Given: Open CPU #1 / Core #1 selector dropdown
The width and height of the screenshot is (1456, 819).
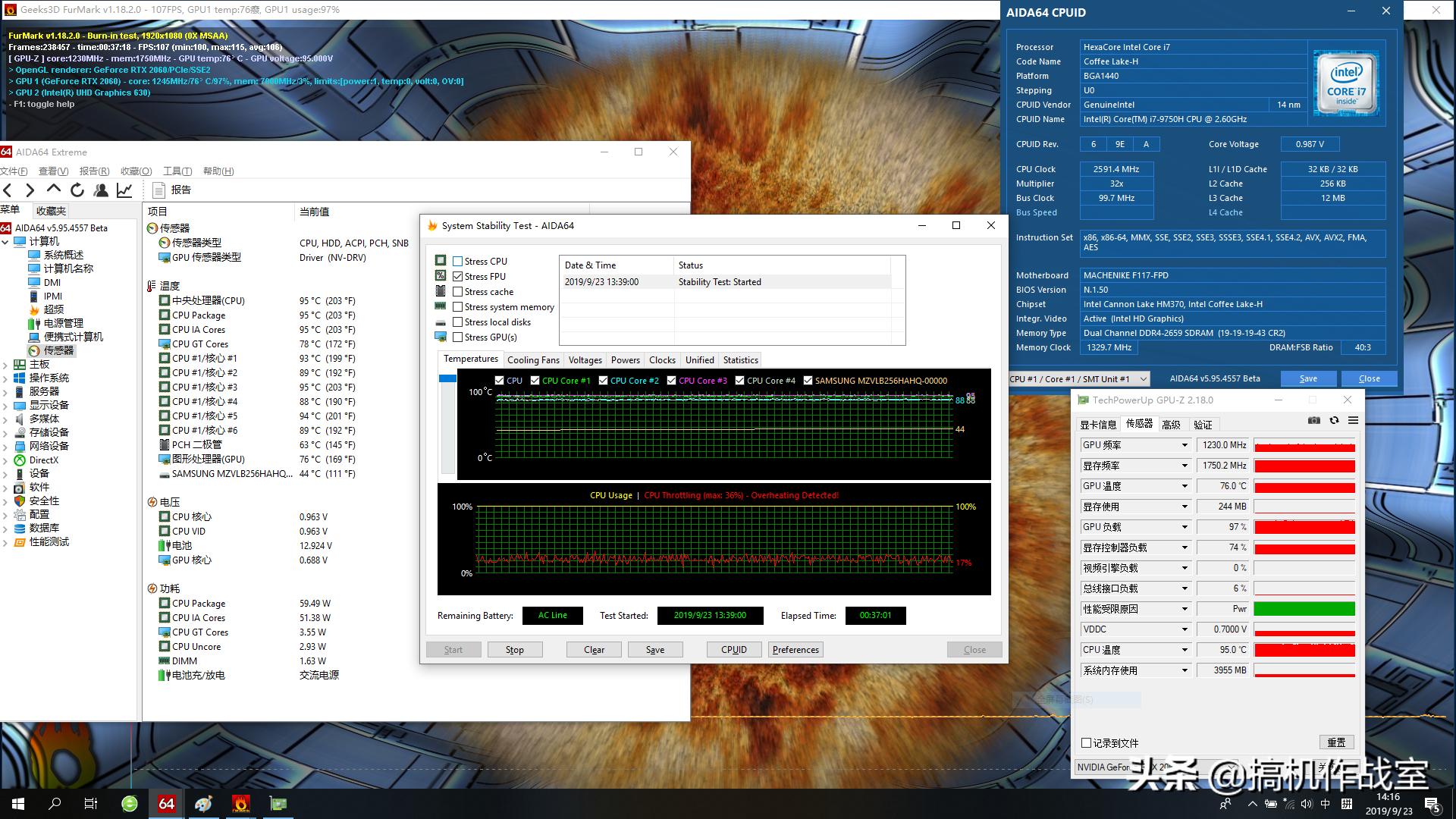Looking at the screenshot, I should click(1143, 379).
